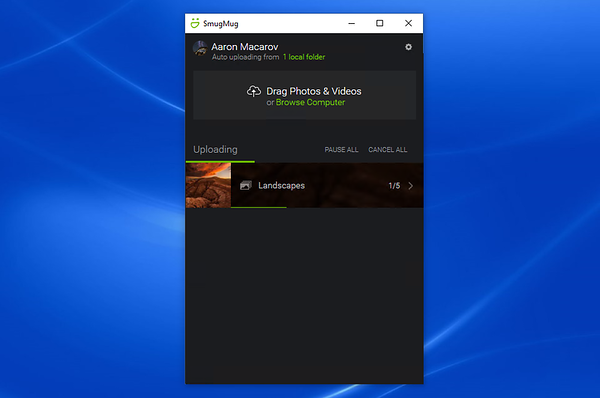Click the 1/5 upload count
This screenshot has width=600, height=398.
click(x=394, y=186)
